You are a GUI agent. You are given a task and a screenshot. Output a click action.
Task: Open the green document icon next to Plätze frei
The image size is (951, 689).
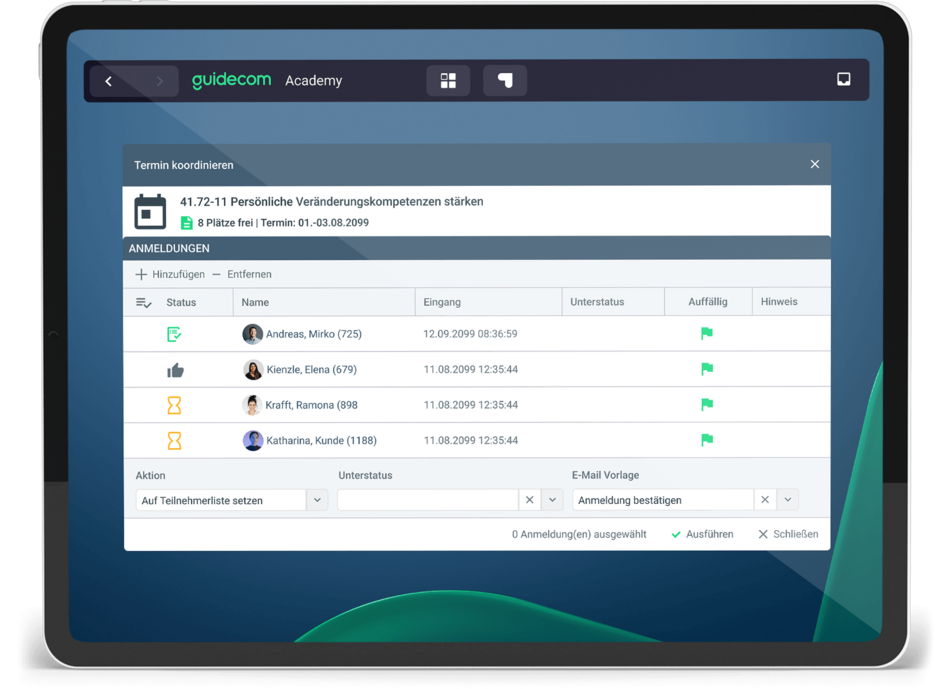click(x=187, y=223)
